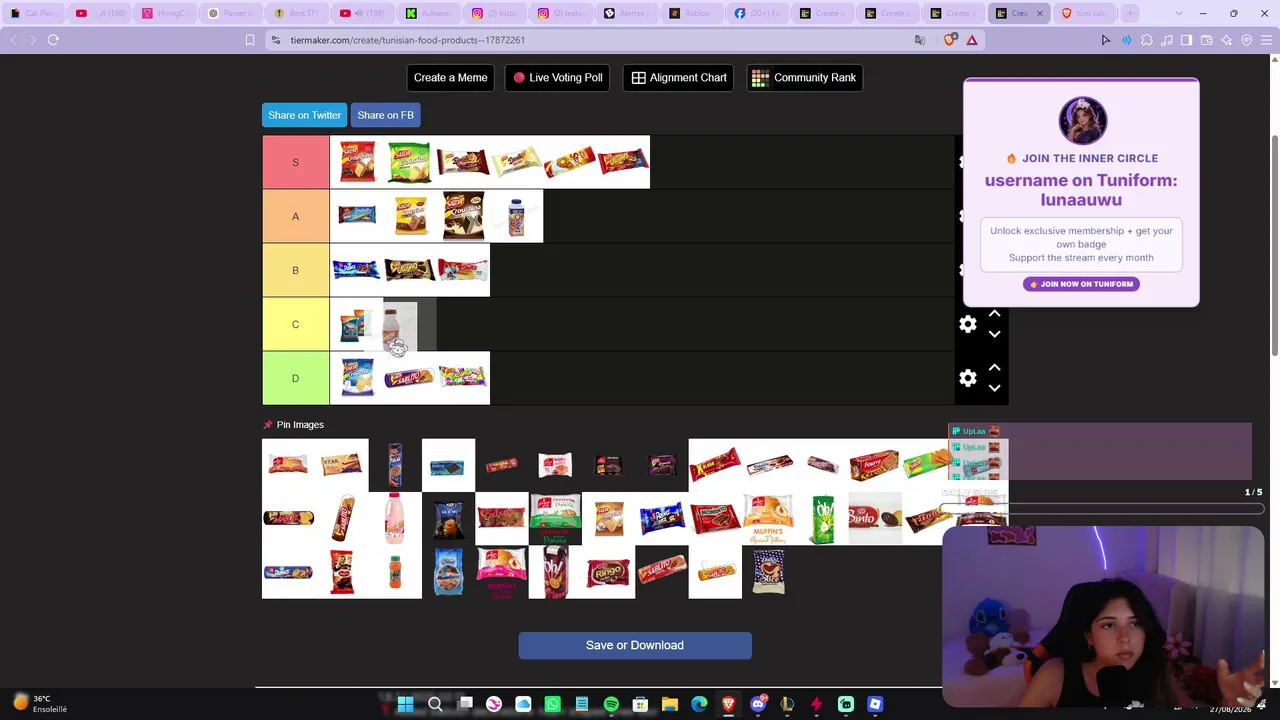Open Spotify from the taskbar
The height and width of the screenshot is (720, 1280).
click(611, 704)
